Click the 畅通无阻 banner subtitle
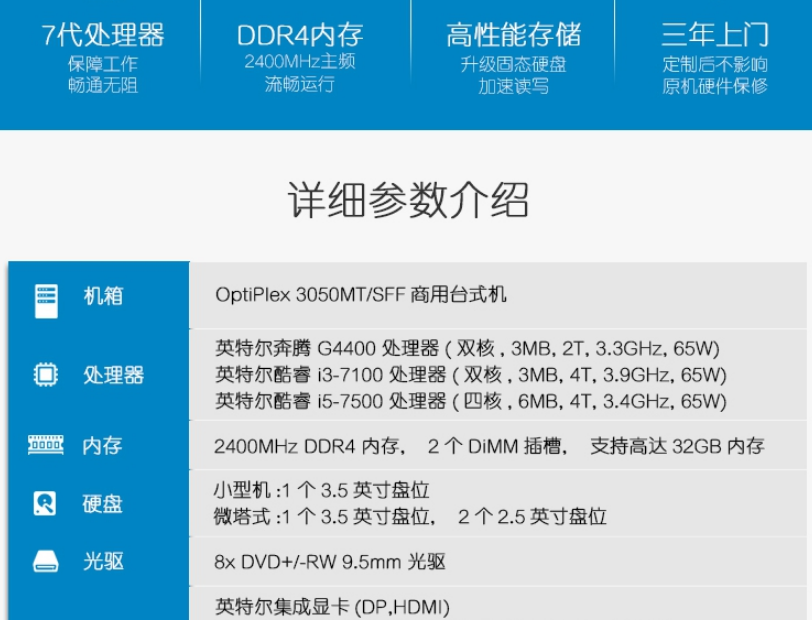This screenshot has width=812, height=620. click(x=103, y=85)
